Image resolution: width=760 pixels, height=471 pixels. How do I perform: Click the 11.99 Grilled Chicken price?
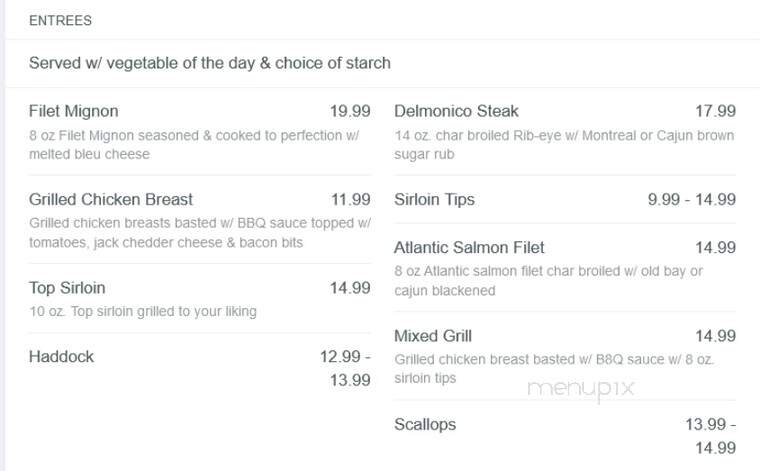pos(351,199)
